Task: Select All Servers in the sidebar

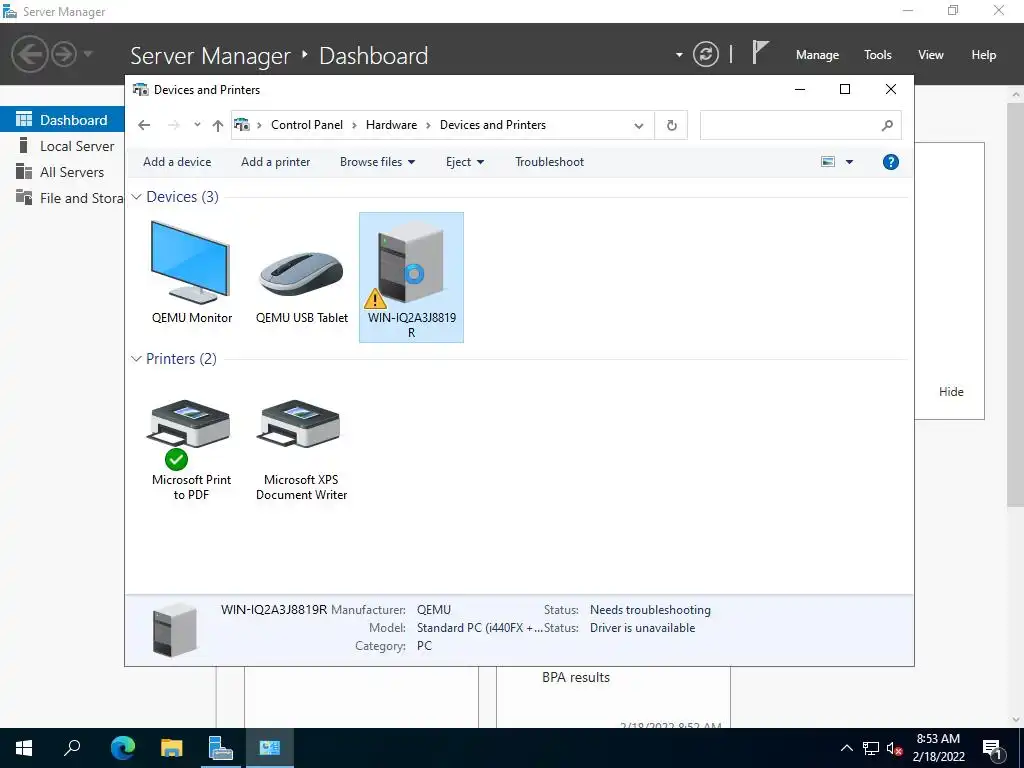Action: point(62,172)
